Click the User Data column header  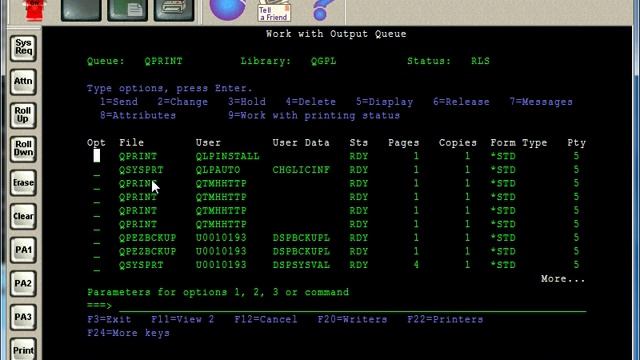point(301,143)
